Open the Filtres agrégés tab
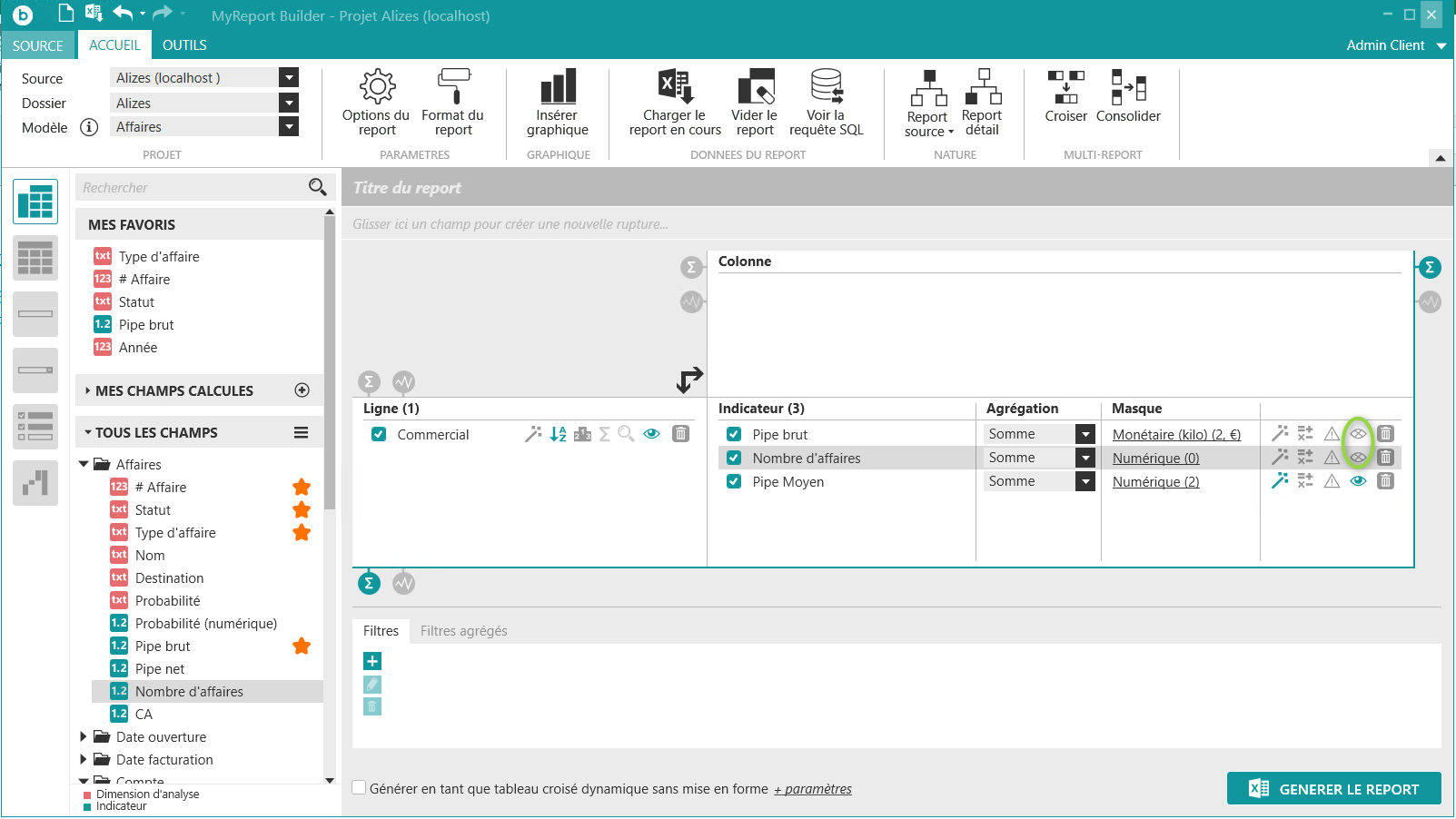The image size is (1456, 819). 463,631
